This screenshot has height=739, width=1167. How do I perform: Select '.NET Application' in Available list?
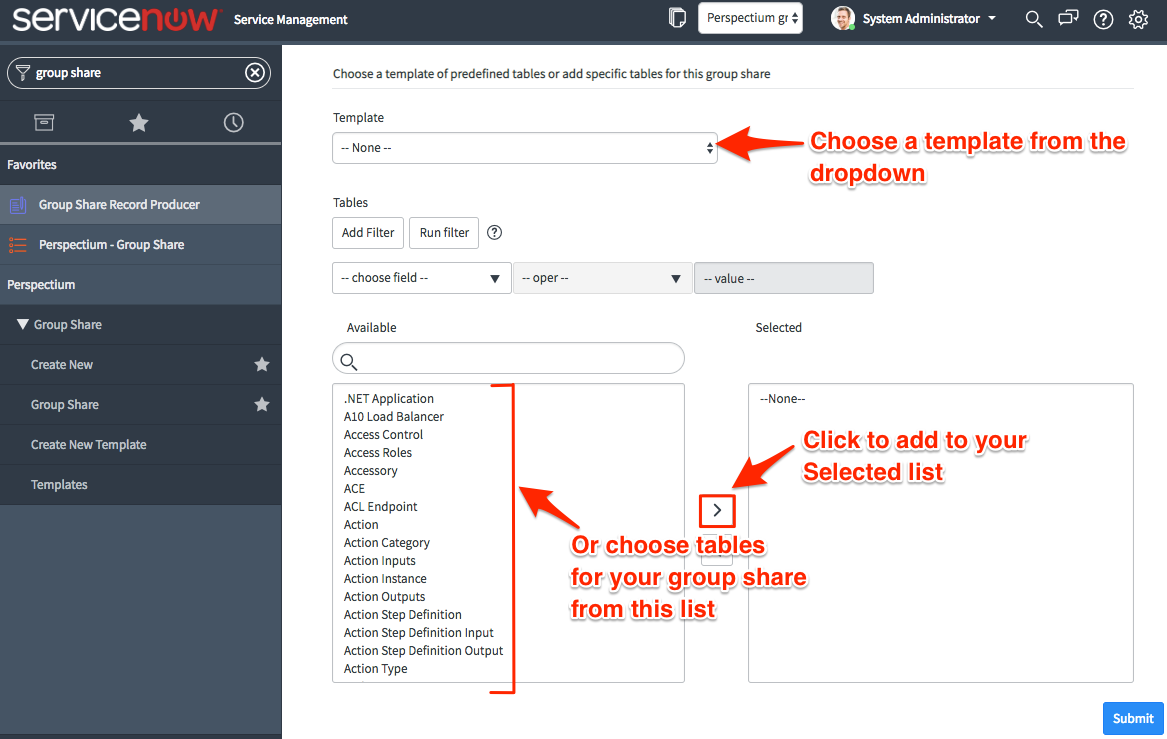click(389, 399)
